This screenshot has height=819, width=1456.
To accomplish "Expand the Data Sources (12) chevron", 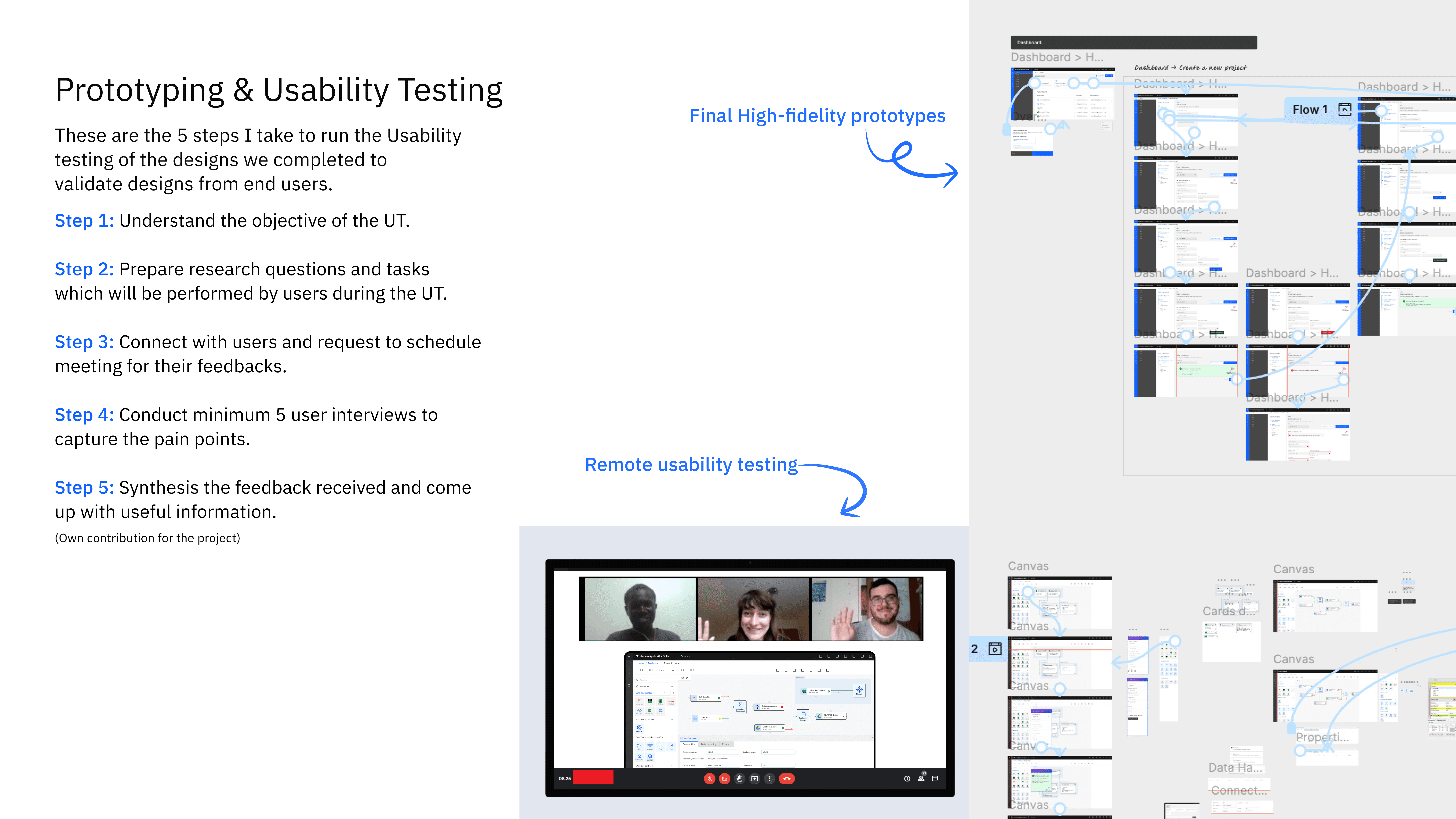I will pos(665,693).
